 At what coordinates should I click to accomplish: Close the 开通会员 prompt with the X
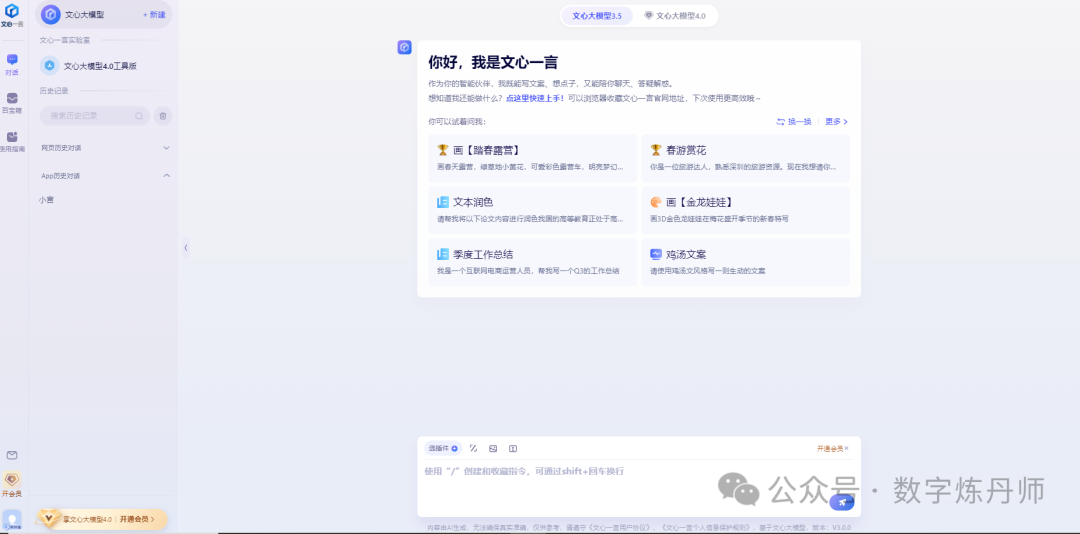[847, 449]
